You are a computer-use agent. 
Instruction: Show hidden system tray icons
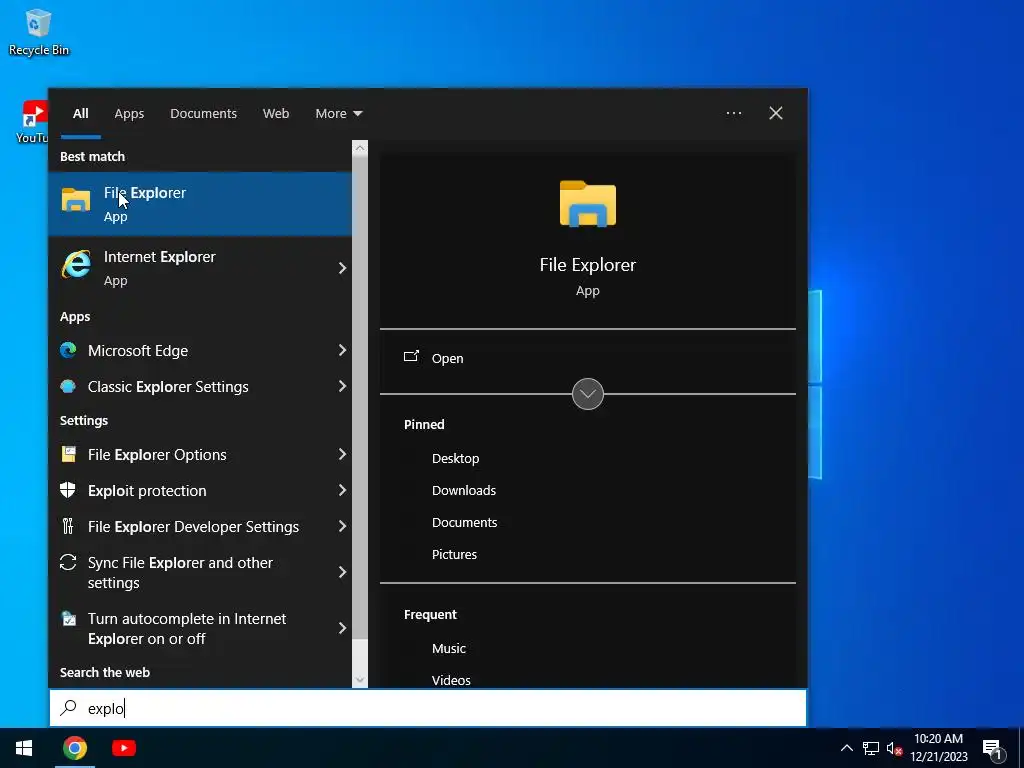coord(846,748)
